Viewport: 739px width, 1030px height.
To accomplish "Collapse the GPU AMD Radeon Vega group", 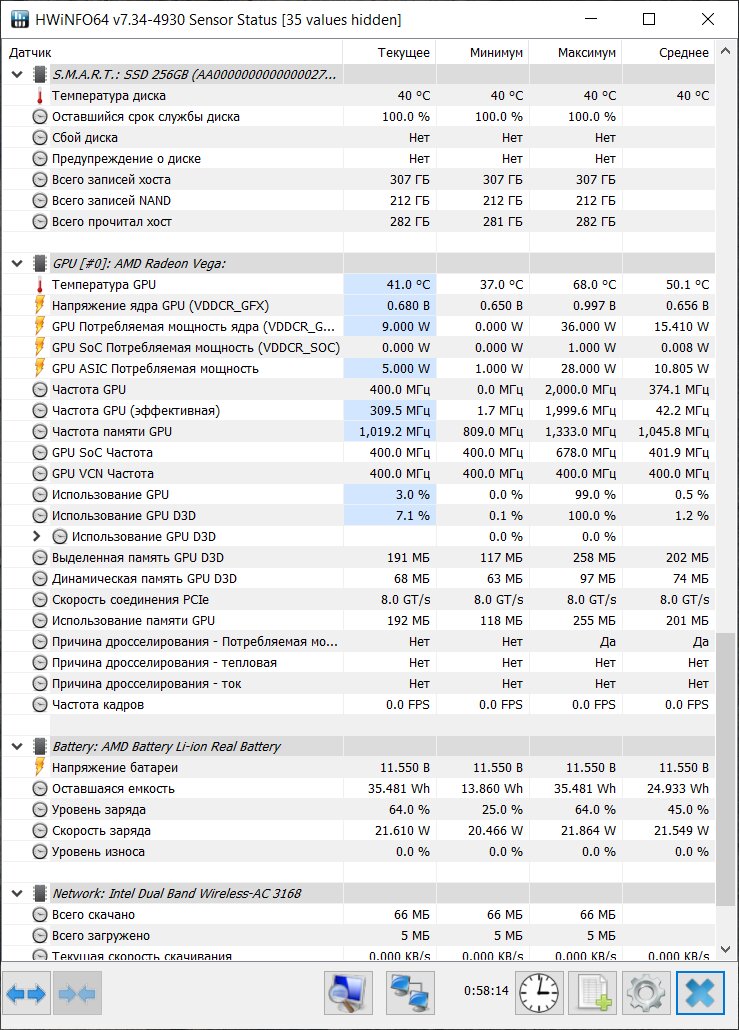I will (x=18, y=264).
